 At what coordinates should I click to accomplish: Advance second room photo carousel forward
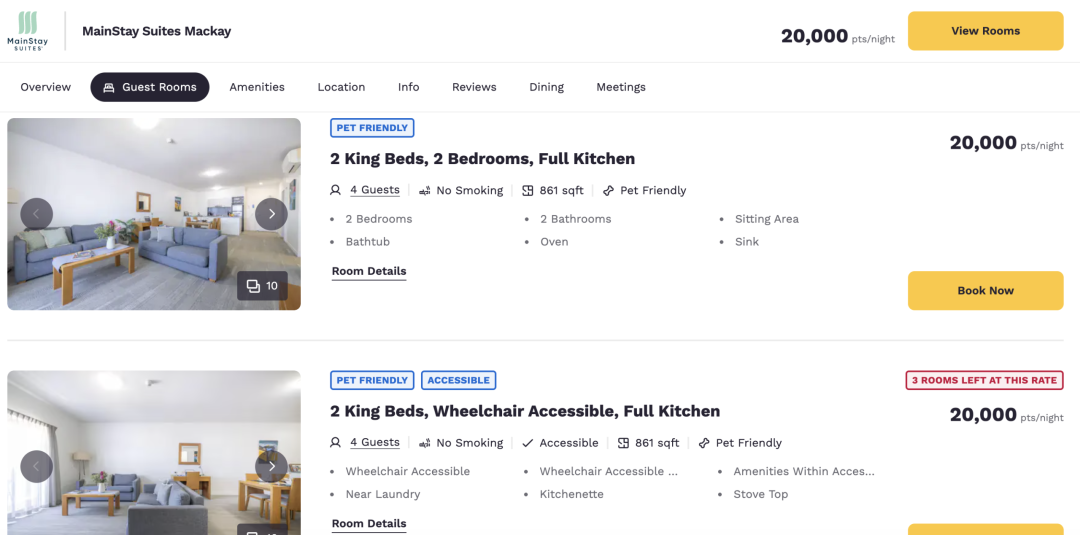tap(271, 467)
